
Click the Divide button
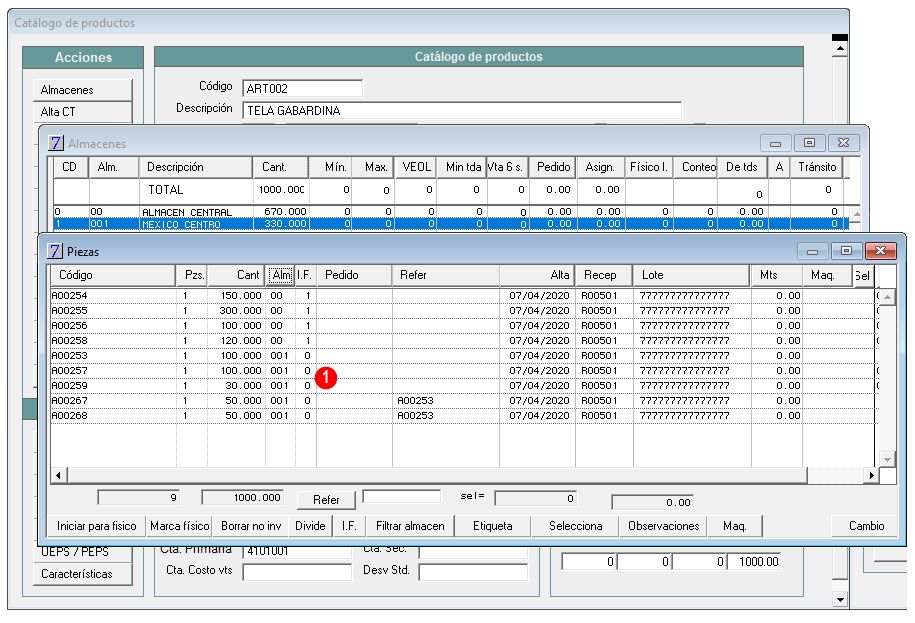pos(310,526)
